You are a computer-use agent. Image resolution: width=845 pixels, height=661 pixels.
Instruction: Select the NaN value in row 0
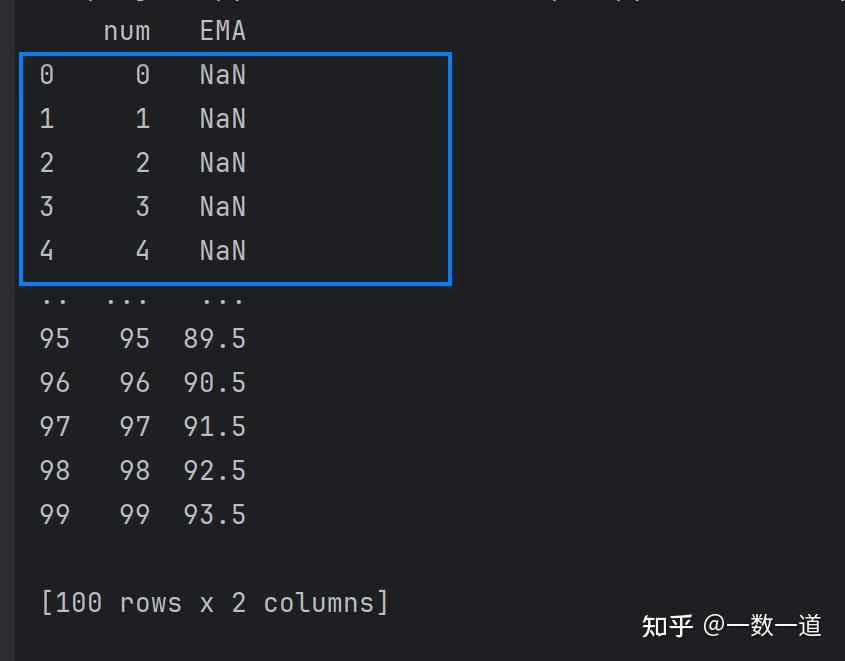[x=222, y=75]
